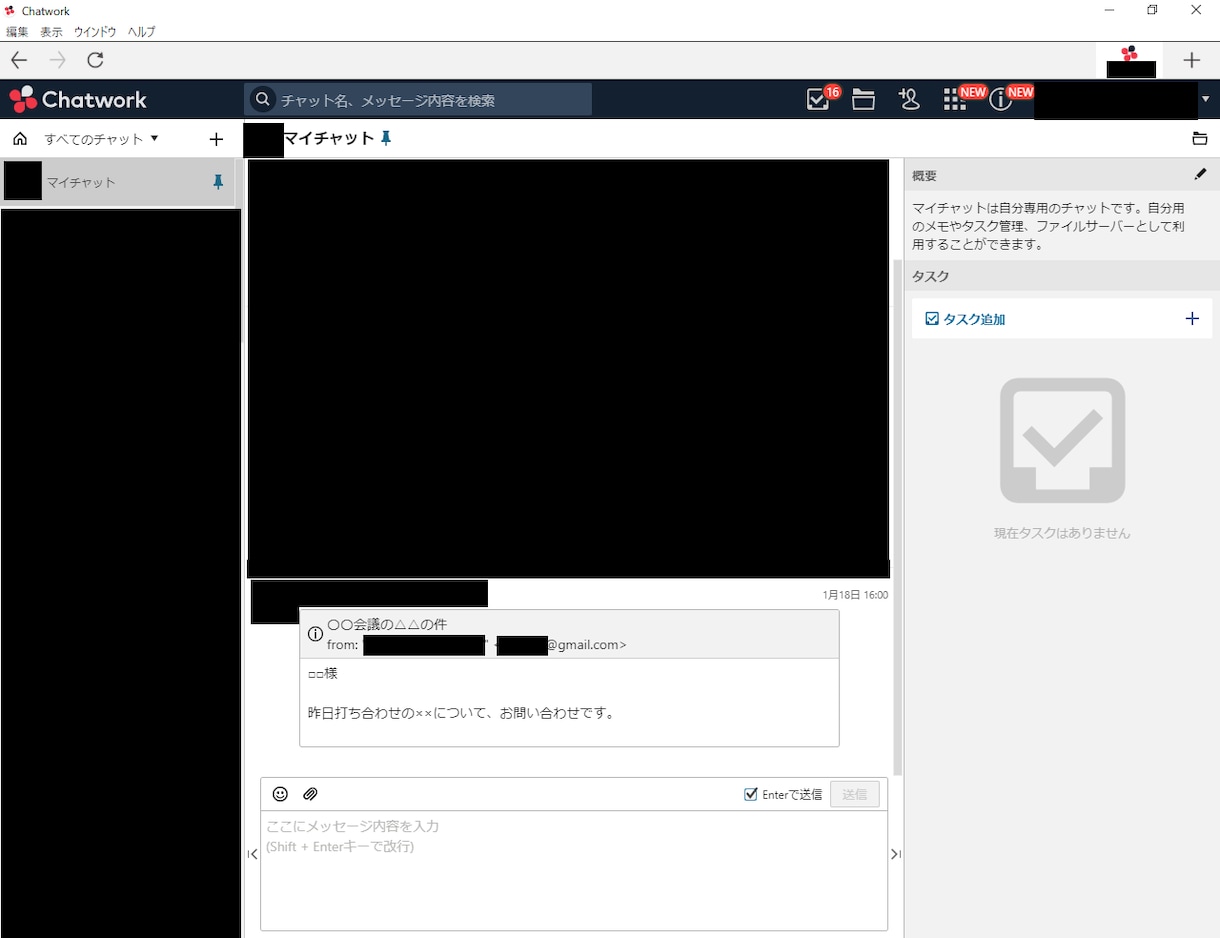The width and height of the screenshot is (1220, 938).
Task: Expand the すべてのチャット filter dropdown
Action: pyautogui.click(x=102, y=139)
